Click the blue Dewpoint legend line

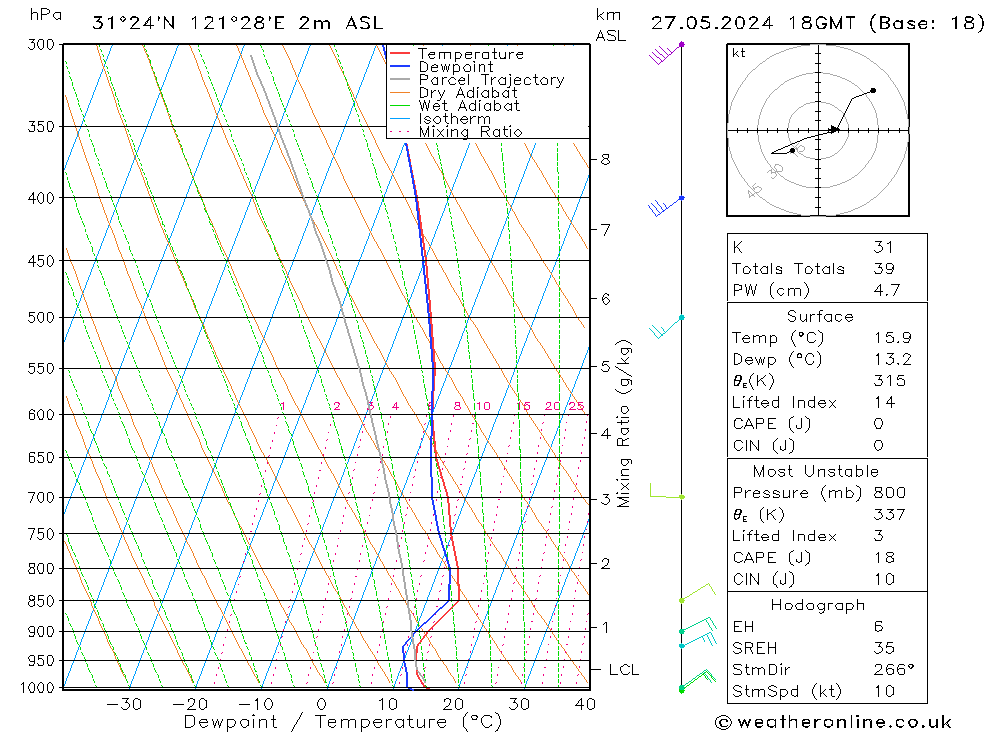pyautogui.click(x=399, y=66)
